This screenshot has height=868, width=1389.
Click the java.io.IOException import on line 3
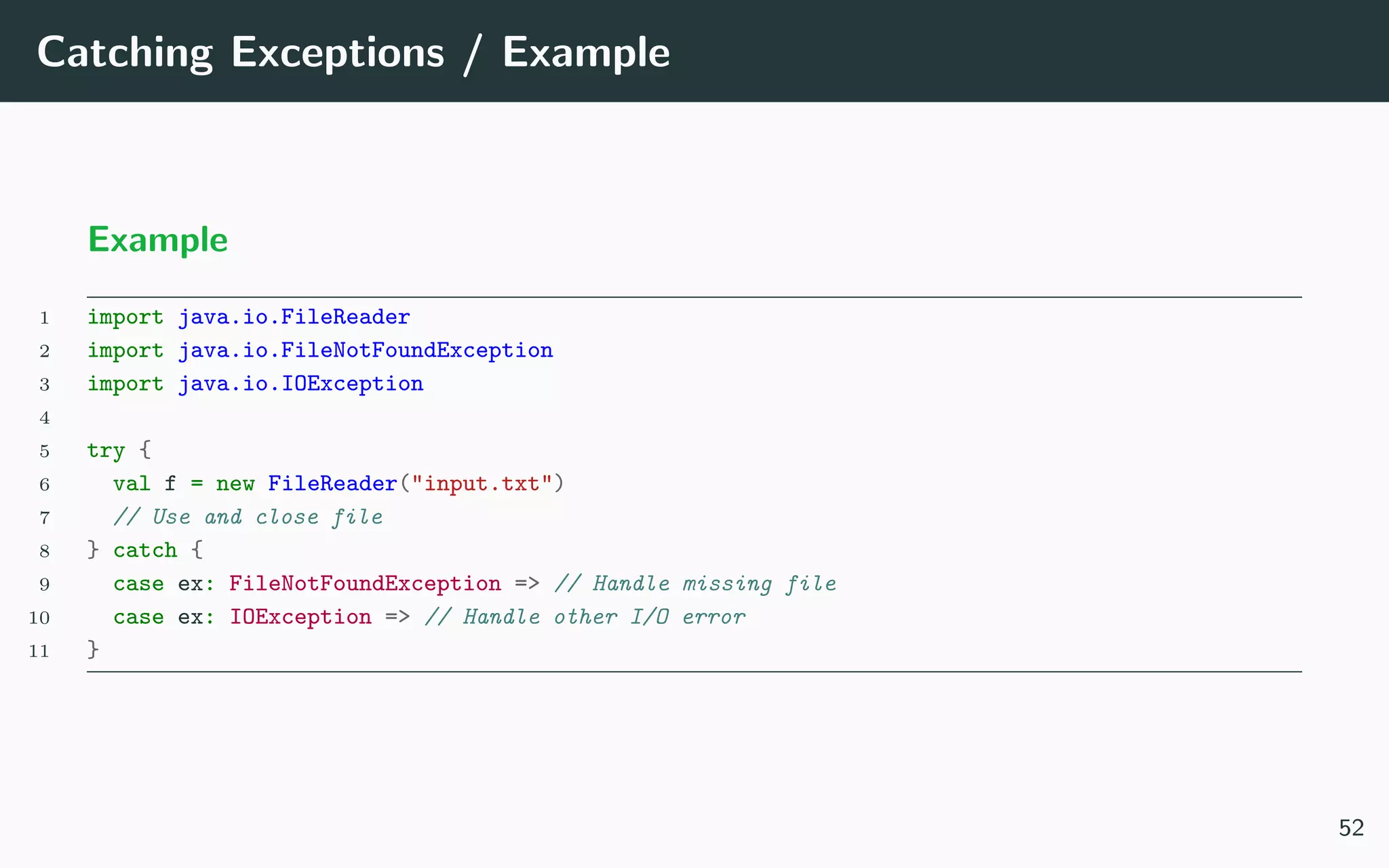pyautogui.click(x=300, y=384)
